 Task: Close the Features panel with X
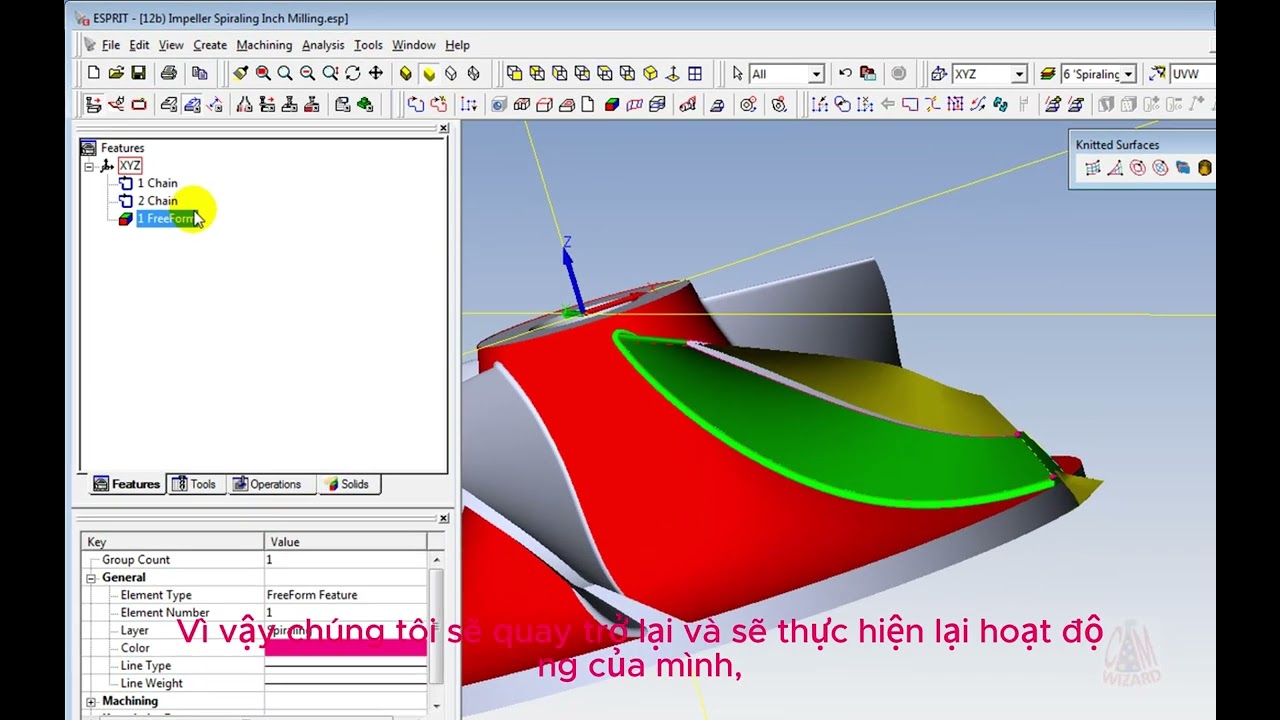click(x=444, y=128)
